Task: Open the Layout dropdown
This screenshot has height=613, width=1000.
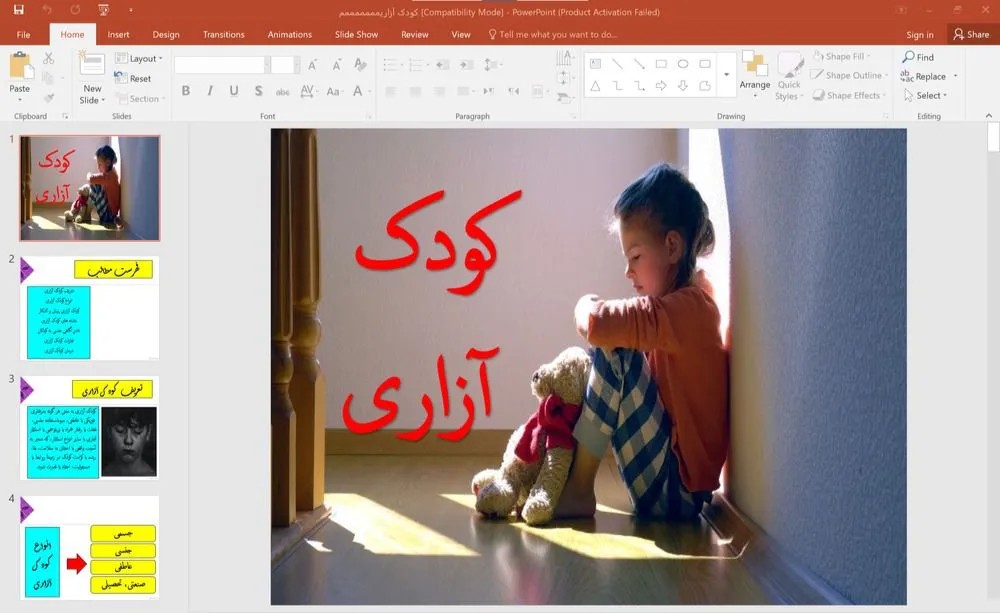Action: tap(138, 59)
